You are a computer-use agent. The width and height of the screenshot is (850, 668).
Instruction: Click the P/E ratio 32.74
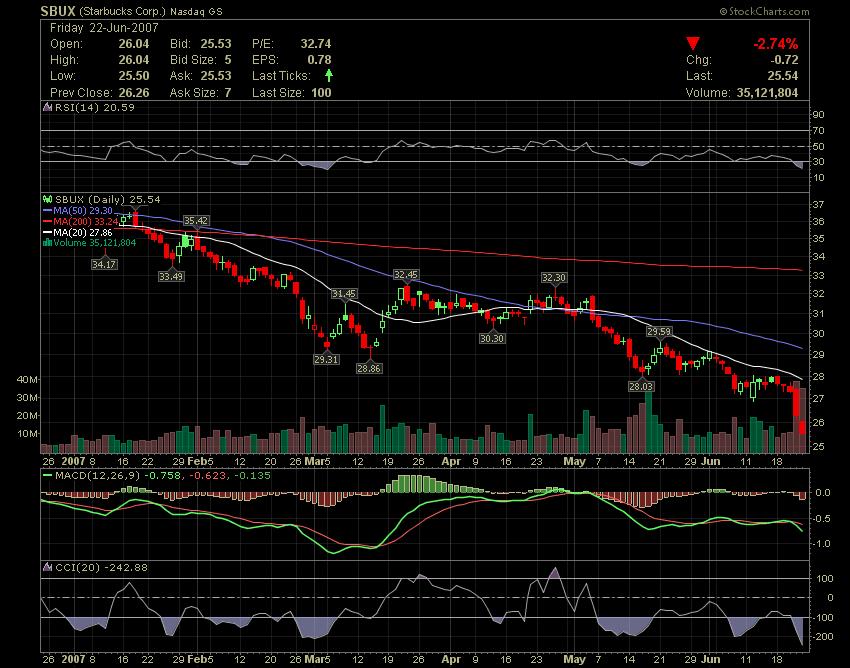316,44
